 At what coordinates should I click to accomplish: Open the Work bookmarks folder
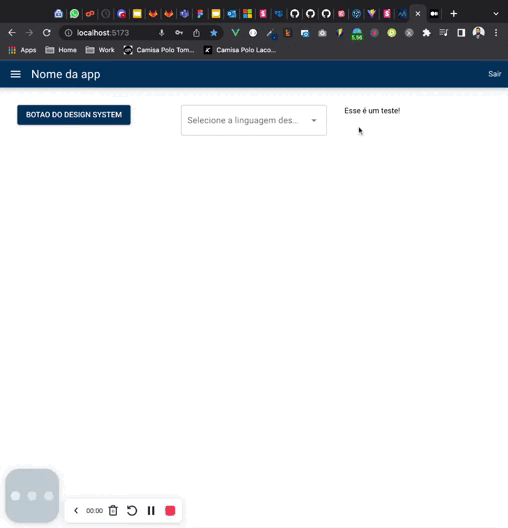point(100,50)
